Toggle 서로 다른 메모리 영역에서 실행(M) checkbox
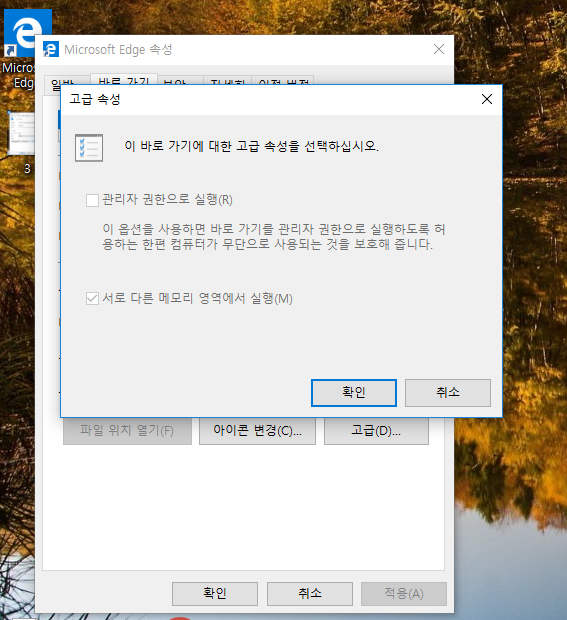The image size is (567, 620). click(x=92, y=299)
